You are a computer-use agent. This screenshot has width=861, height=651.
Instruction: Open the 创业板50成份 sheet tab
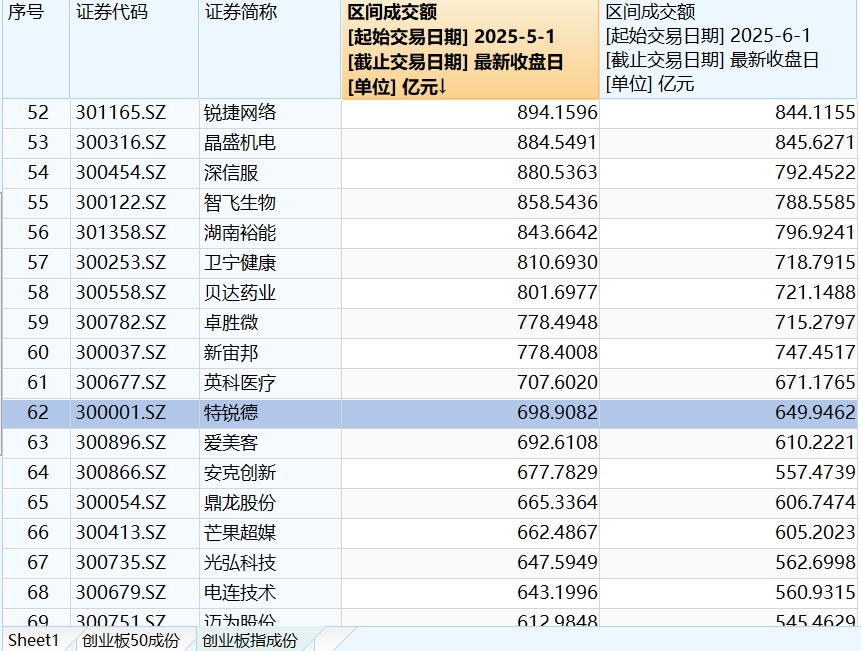tap(131, 640)
